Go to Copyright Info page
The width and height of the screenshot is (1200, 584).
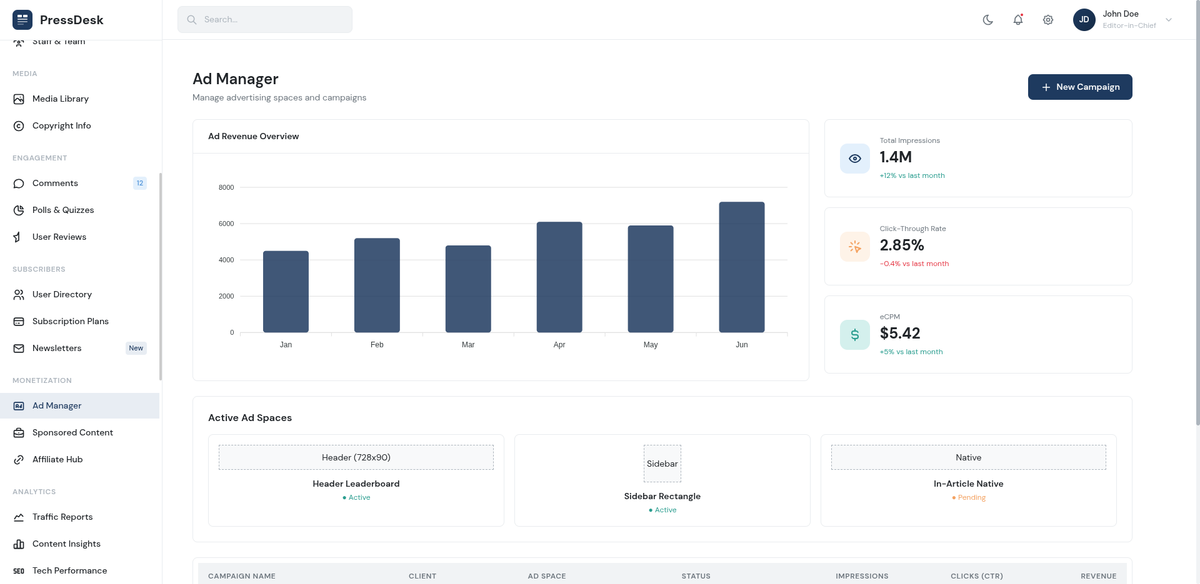click(x=61, y=126)
